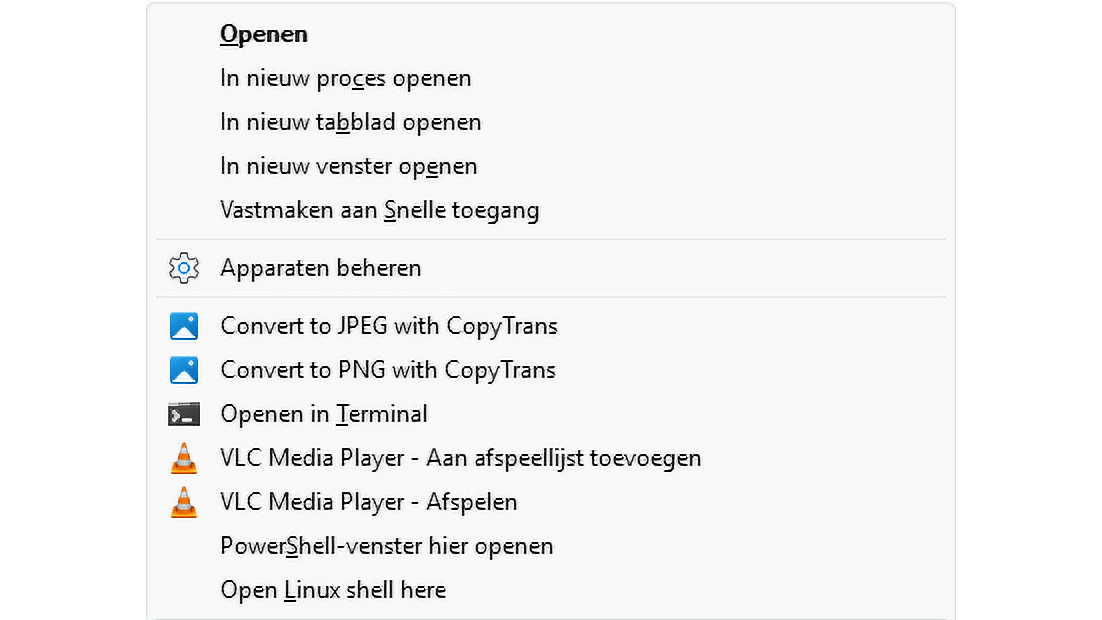Select In nieuw venster openen

pos(348,166)
